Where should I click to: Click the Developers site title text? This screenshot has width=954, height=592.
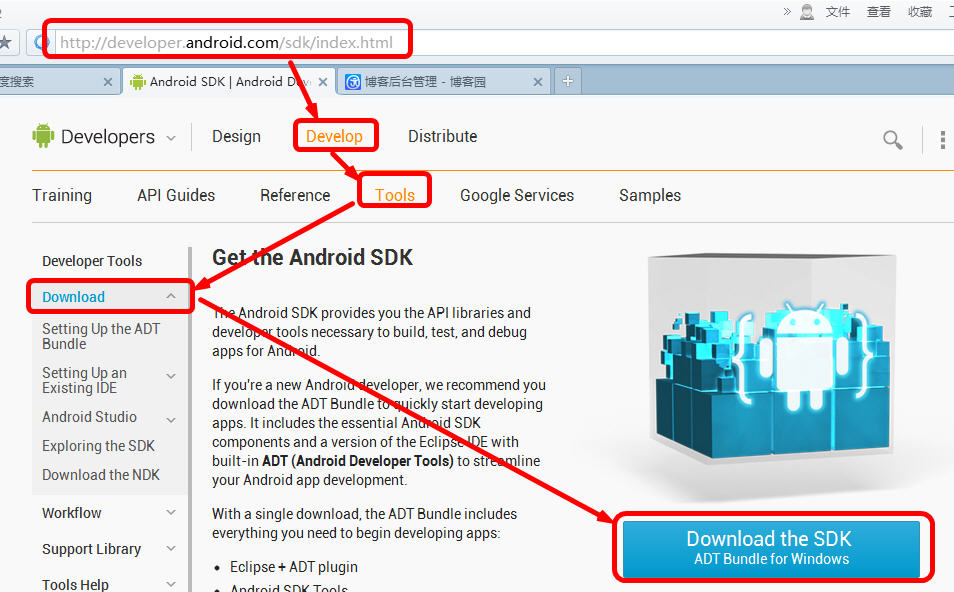click(108, 137)
